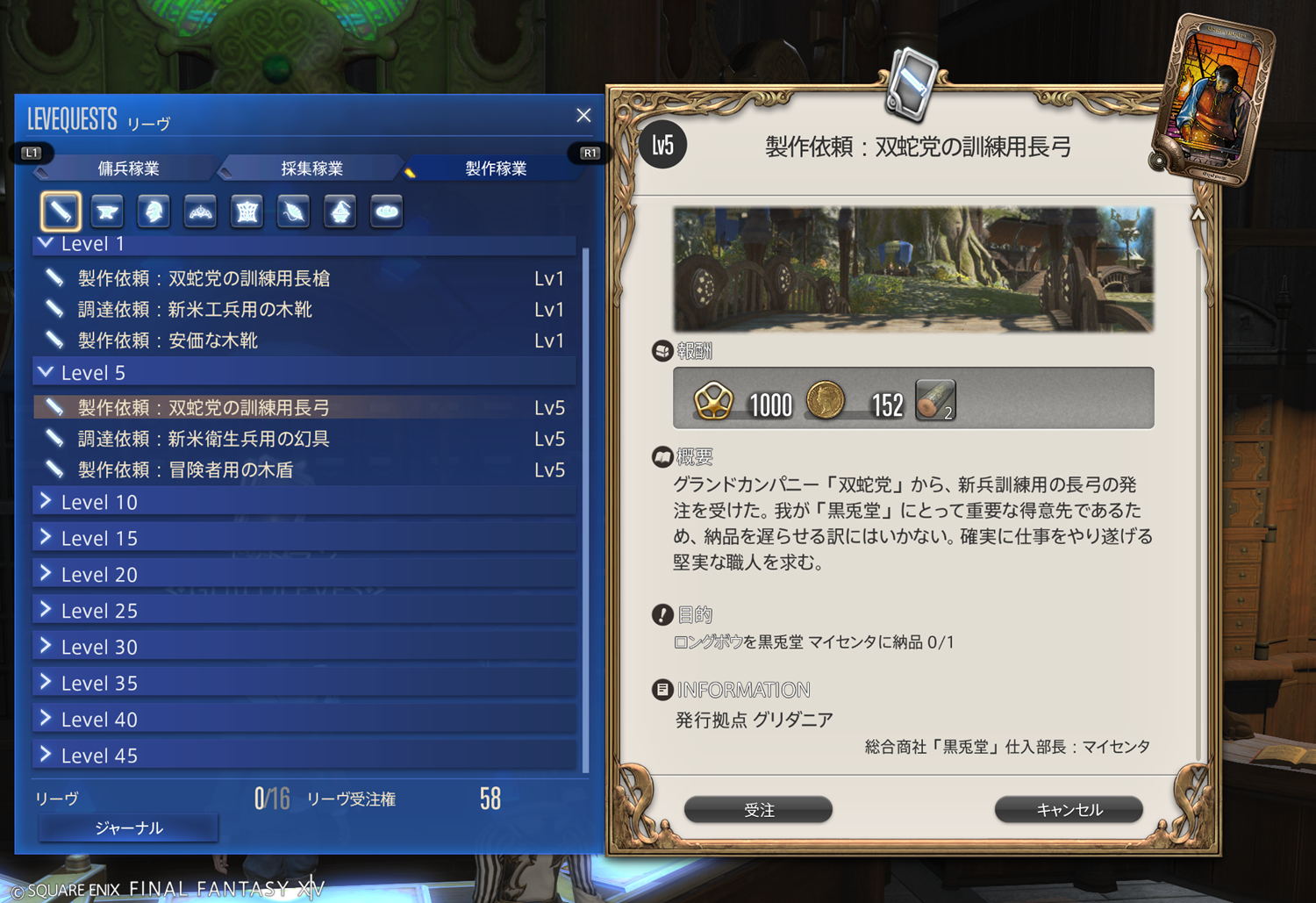Expand the Level 45 leve group
The image size is (1316, 903).
304,756
